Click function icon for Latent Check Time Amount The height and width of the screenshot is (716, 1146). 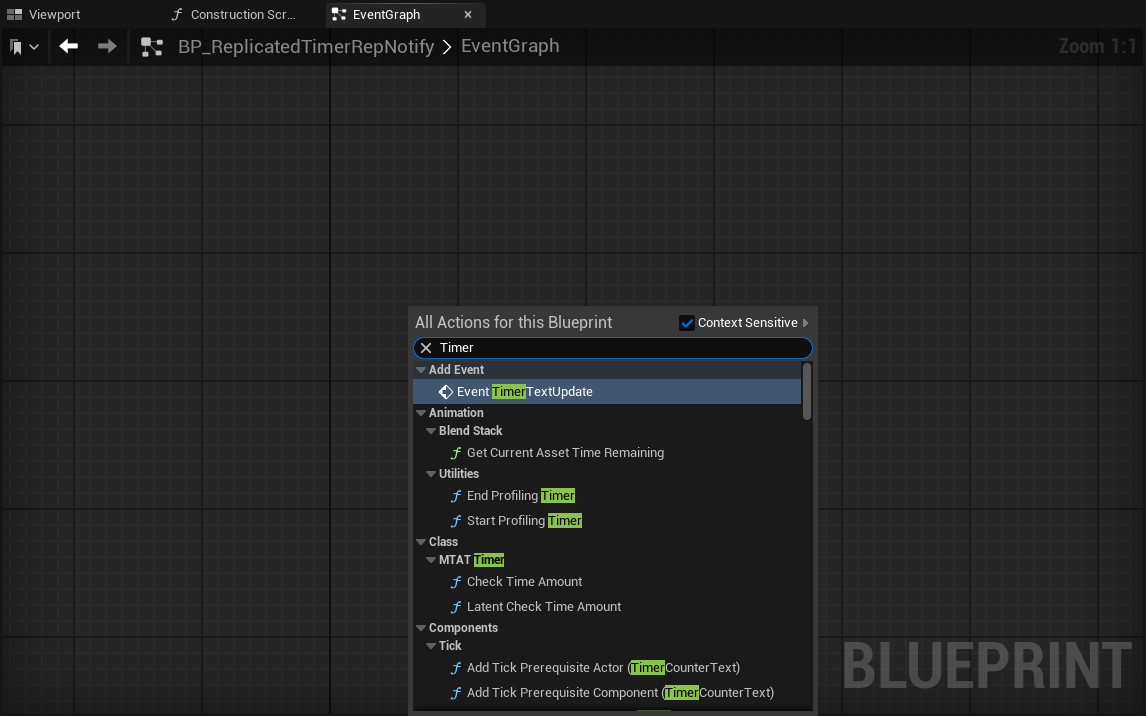456,607
